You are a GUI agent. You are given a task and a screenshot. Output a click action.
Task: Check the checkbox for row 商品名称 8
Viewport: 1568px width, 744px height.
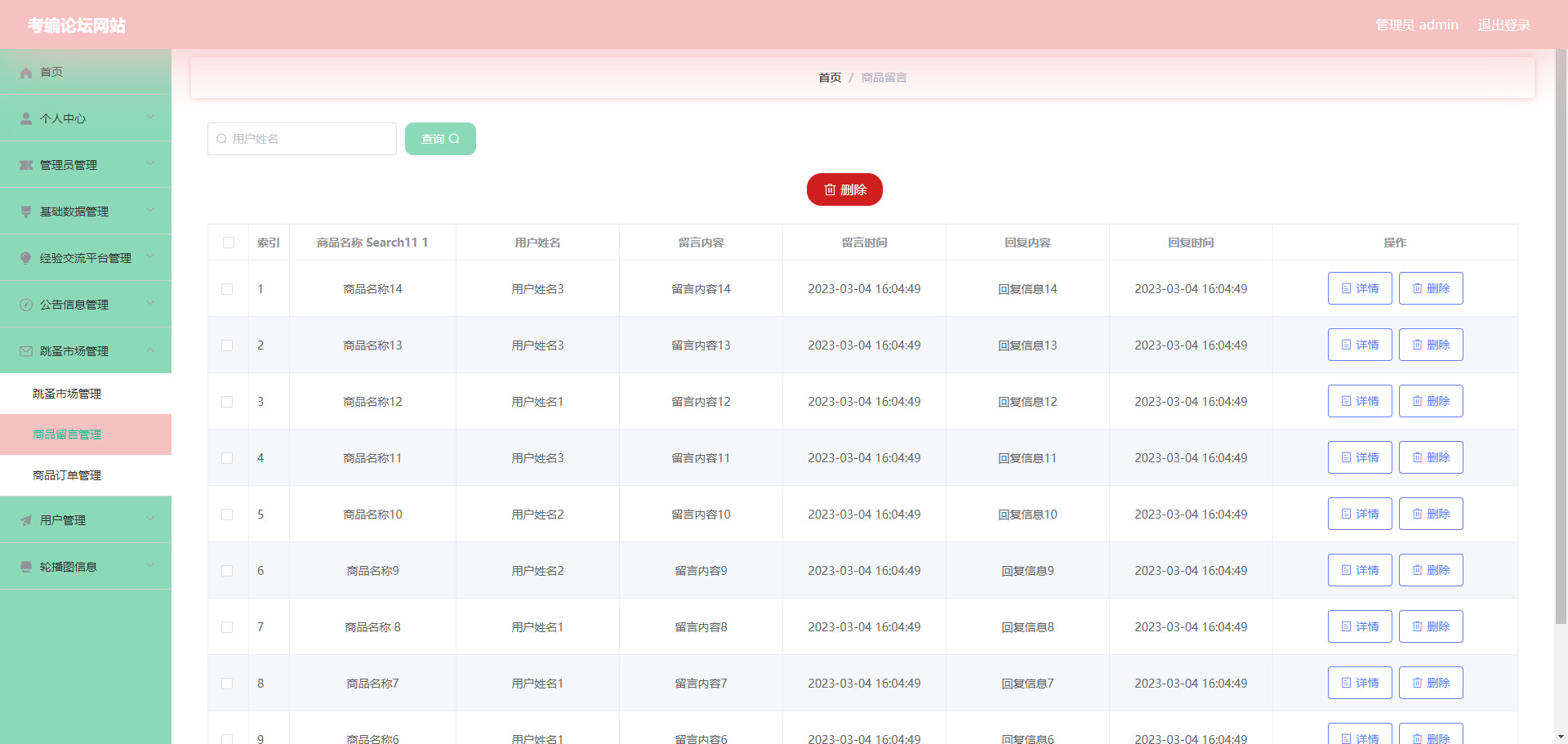coord(227,627)
